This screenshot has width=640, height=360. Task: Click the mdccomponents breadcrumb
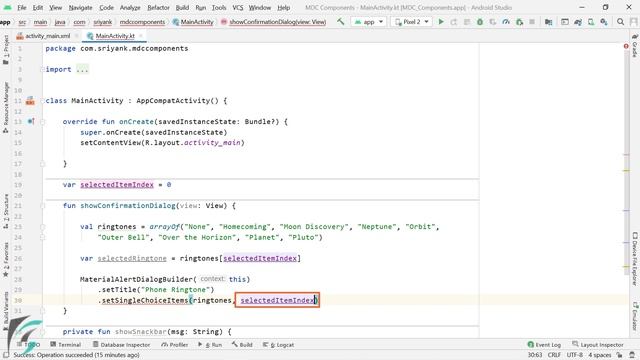(142, 22)
